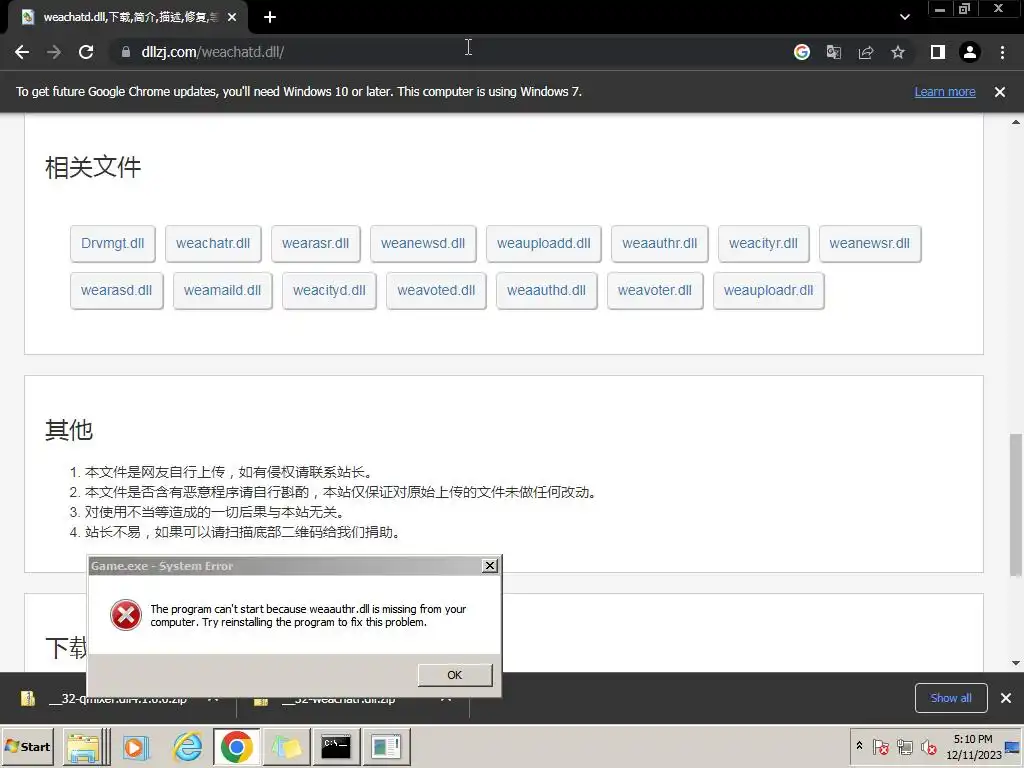Click the address bar URL field
The image size is (1024, 768).
(451, 52)
